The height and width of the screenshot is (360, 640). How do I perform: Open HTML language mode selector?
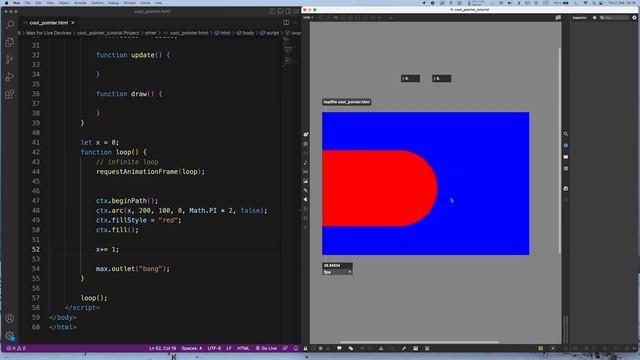243,348
